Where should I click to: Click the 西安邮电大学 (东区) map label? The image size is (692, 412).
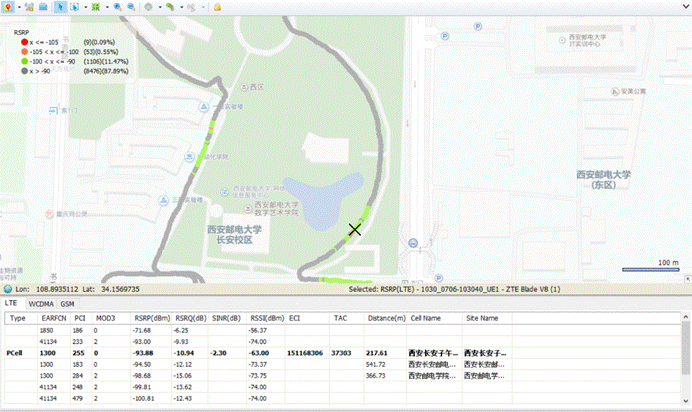[x=603, y=180]
